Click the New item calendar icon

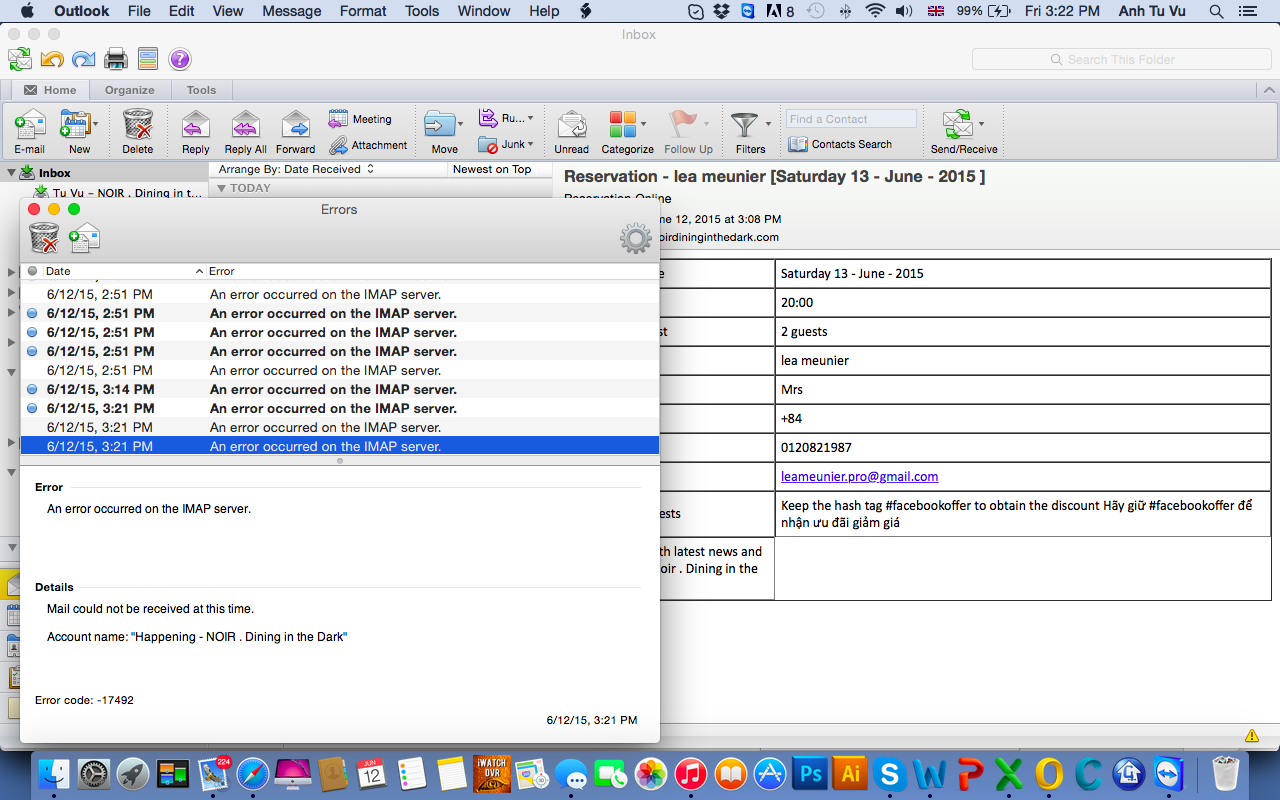point(75,125)
